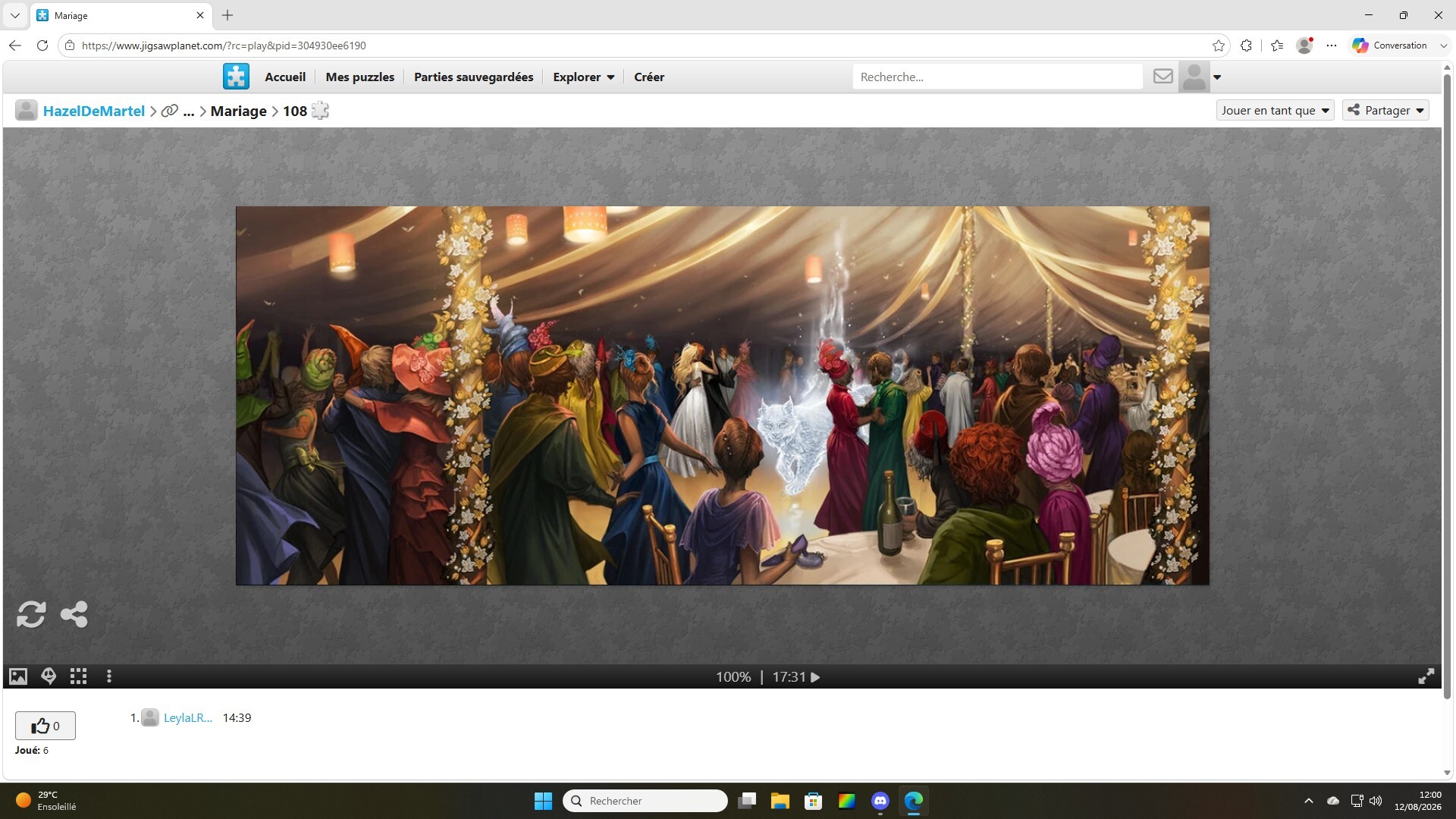Open the Jigsaw Planet home logo

236,77
